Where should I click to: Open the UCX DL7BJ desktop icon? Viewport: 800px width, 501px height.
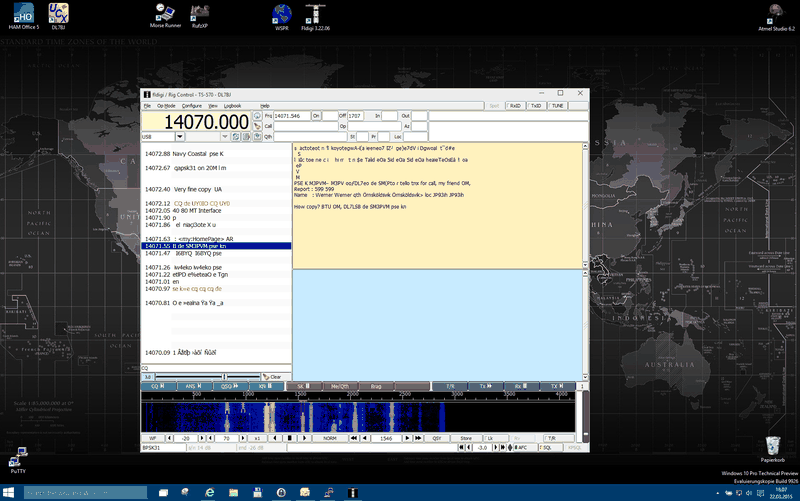[58, 16]
